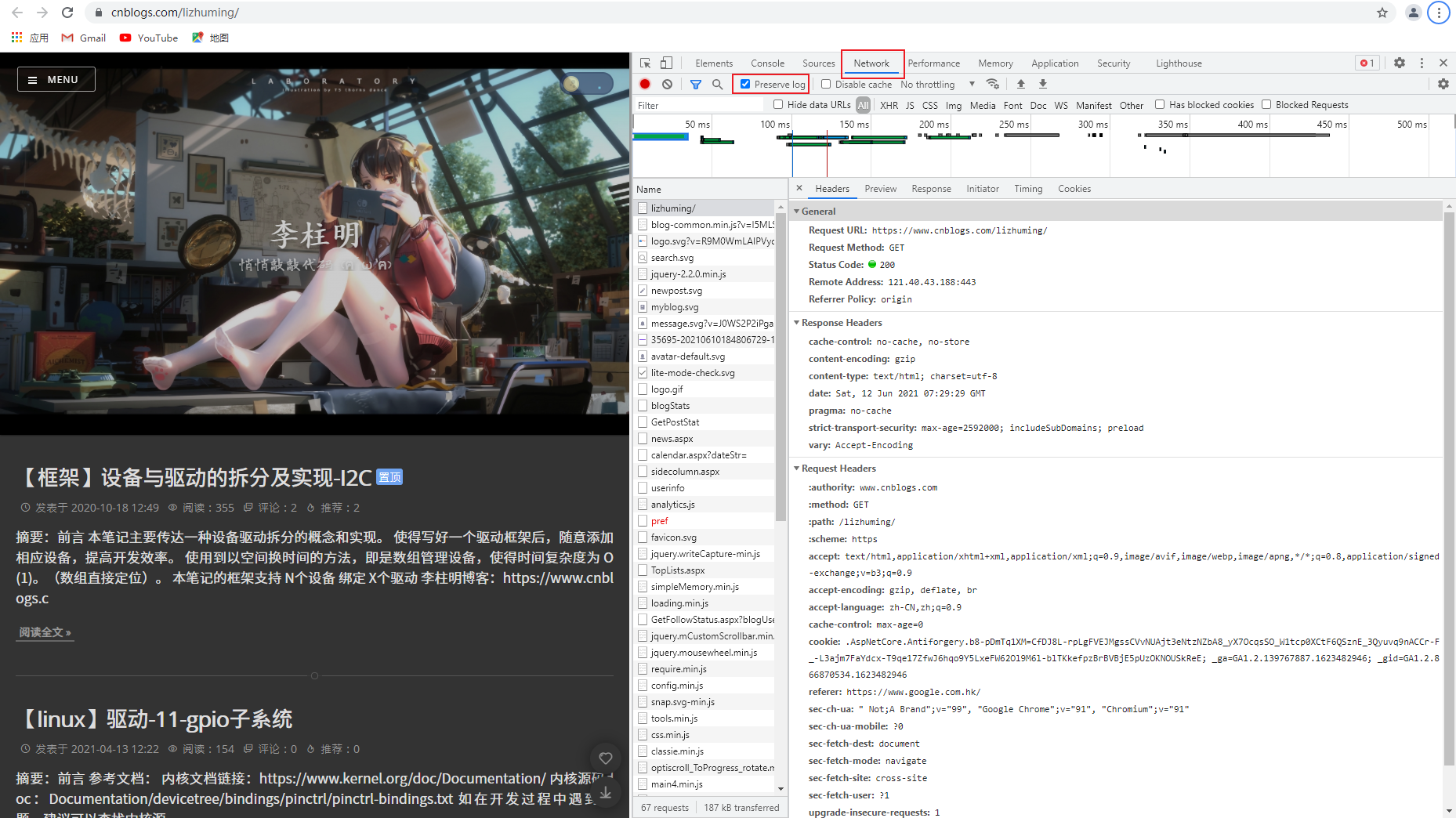Open the Application tab

tap(1055, 63)
